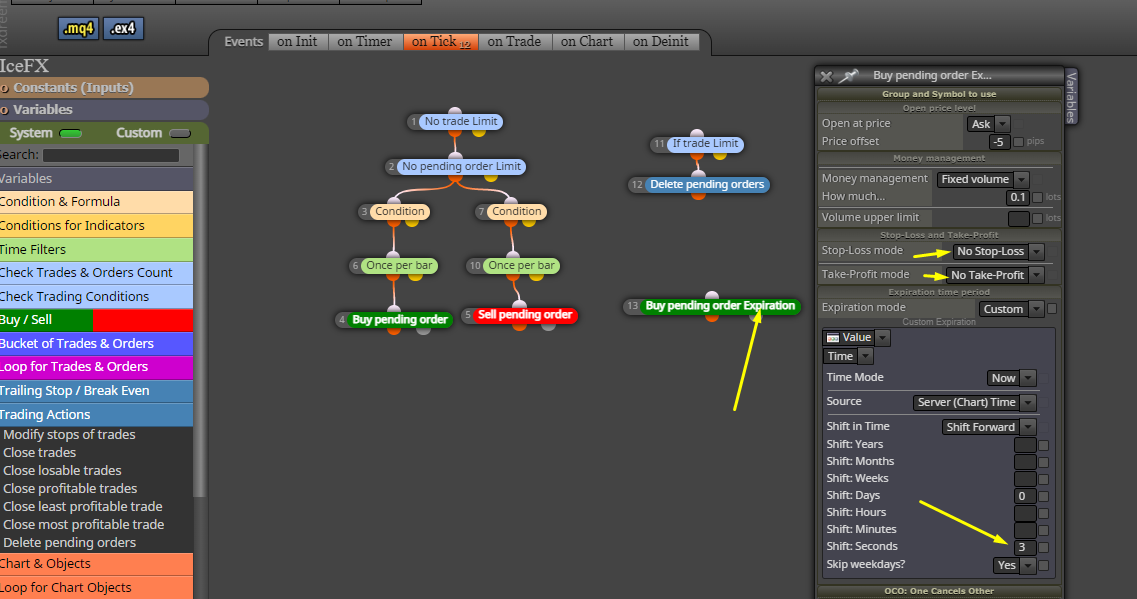
Task: Select the If trade Limit block
Action: (x=705, y=144)
